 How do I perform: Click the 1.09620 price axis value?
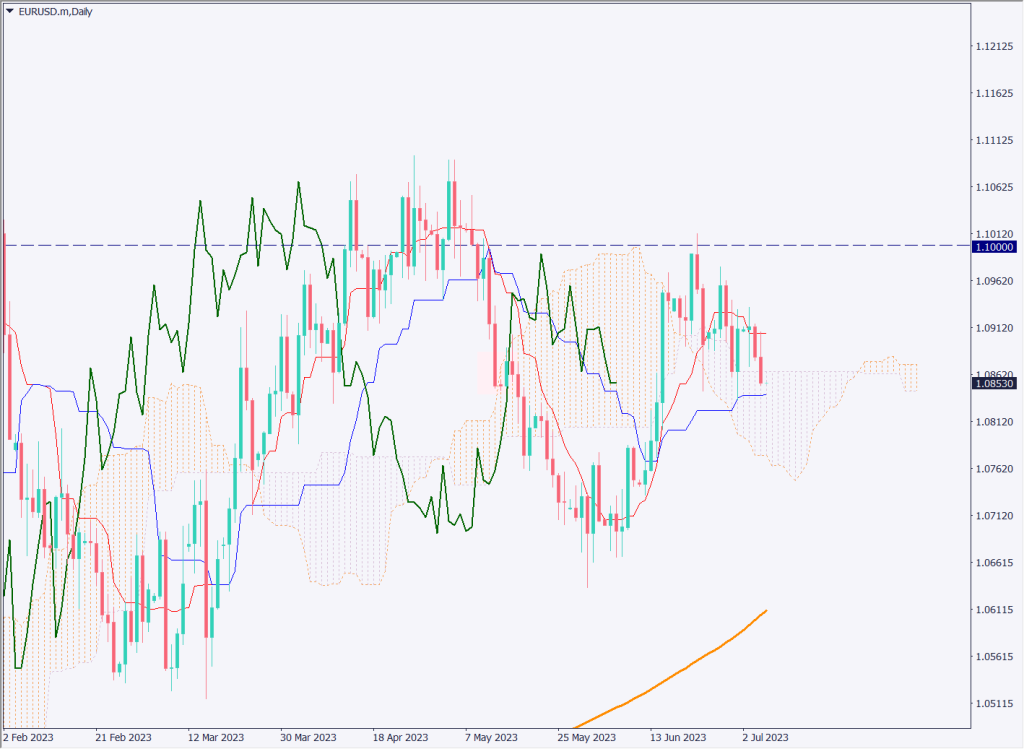pyautogui.click(x=995, y=281)
